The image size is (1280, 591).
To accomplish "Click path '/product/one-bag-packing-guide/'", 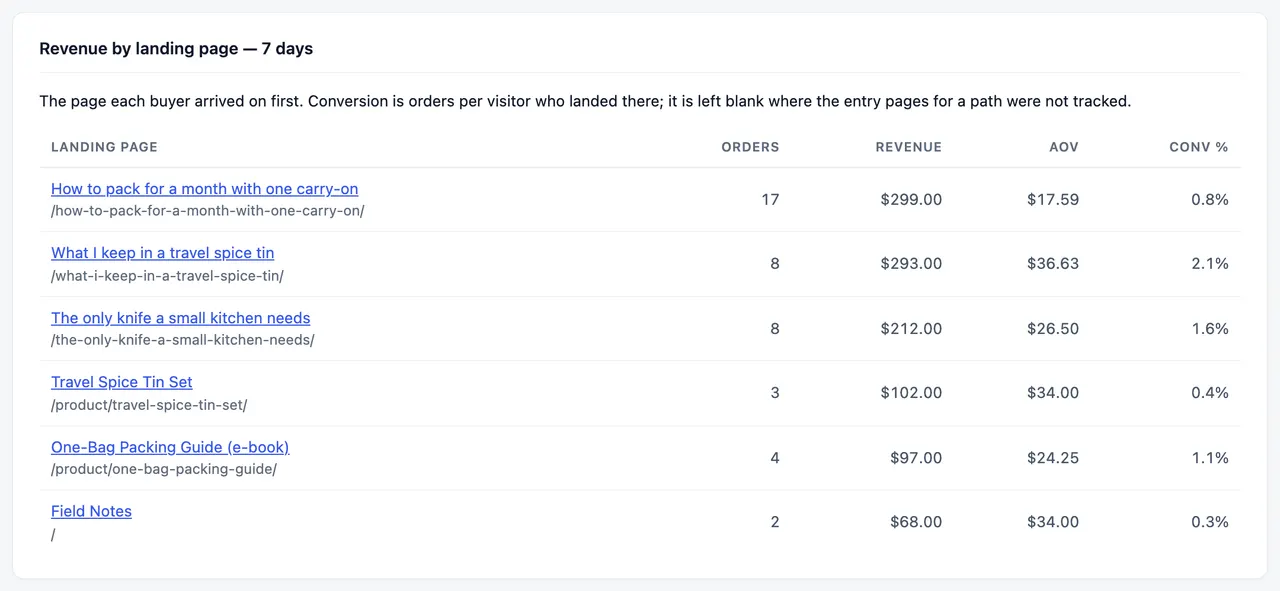I will [164, 469].
